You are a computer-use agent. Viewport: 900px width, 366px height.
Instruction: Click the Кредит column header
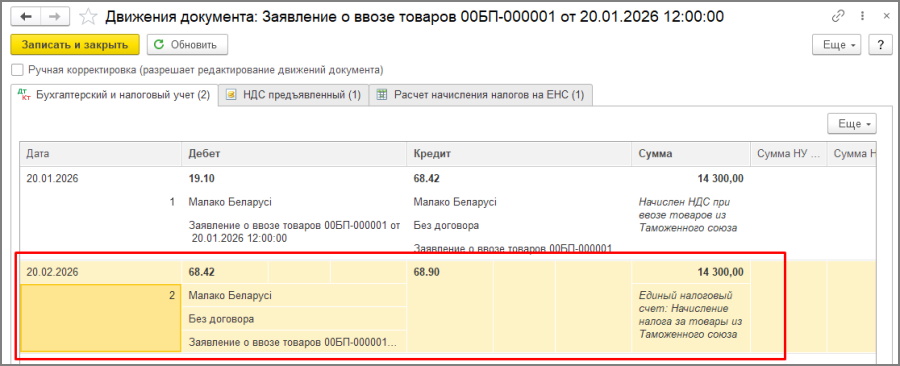tap(519, 154)
